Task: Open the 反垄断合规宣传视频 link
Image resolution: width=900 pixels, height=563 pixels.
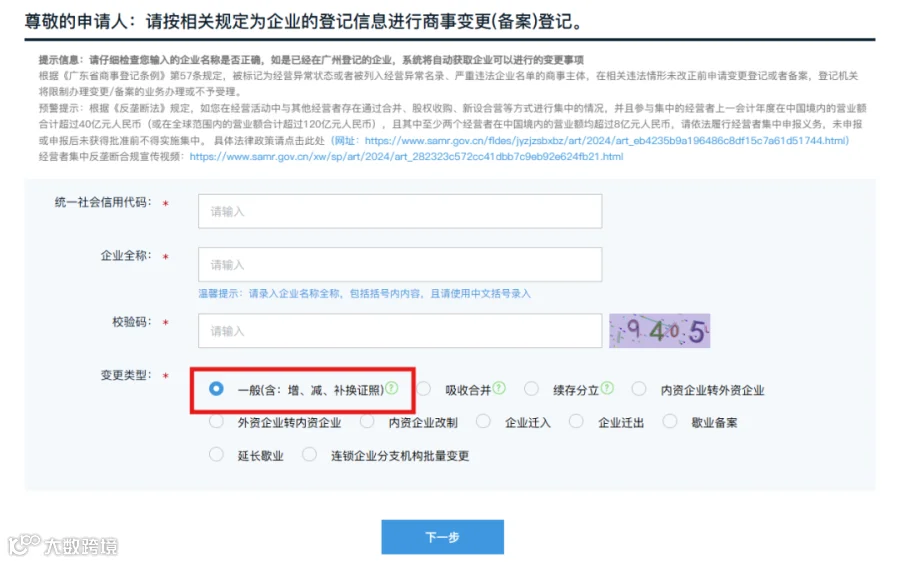Action: tap(406, 157)
